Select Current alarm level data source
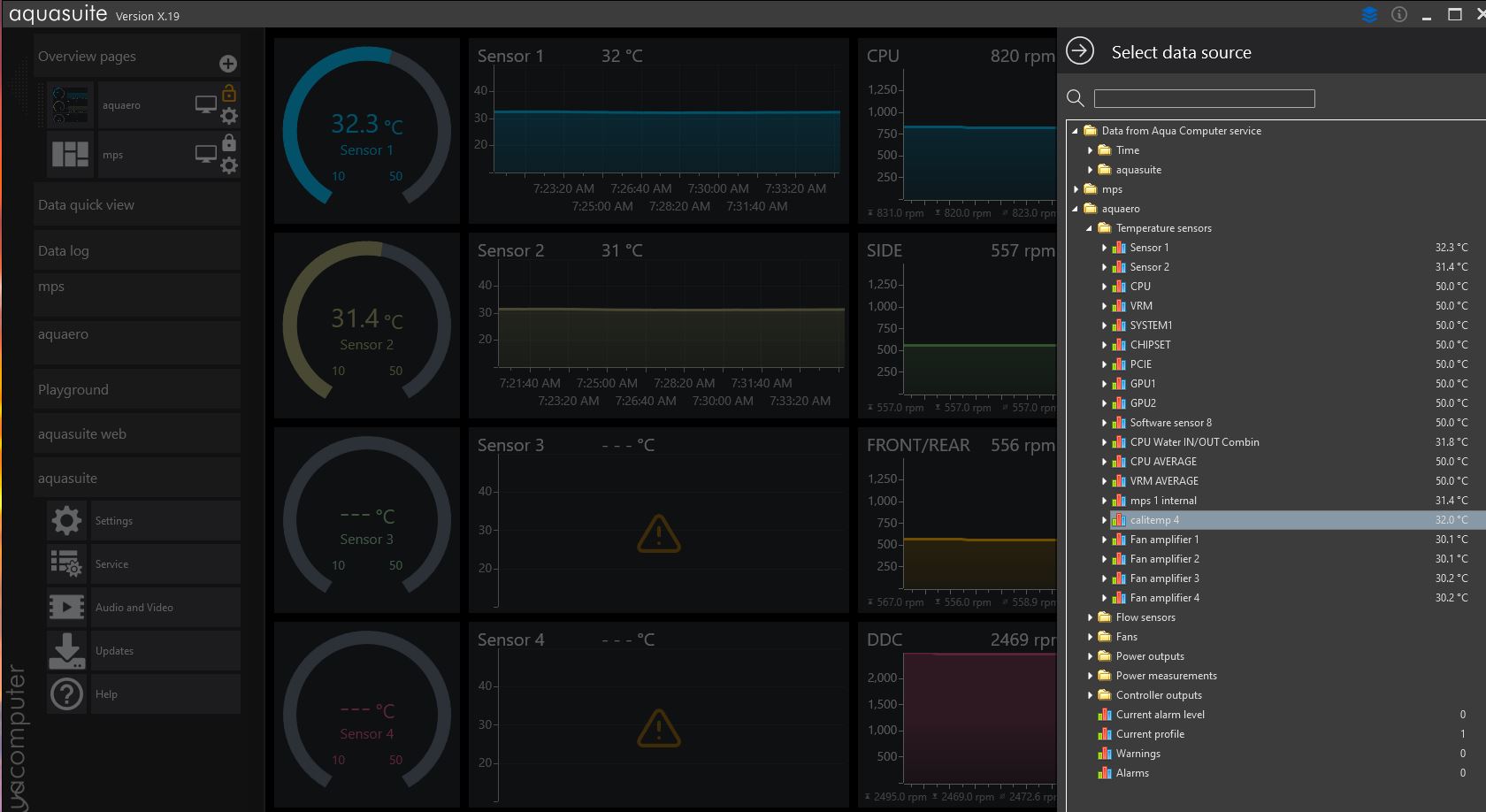Screen dimensions: 1486x812 (x=1160, y=715)
